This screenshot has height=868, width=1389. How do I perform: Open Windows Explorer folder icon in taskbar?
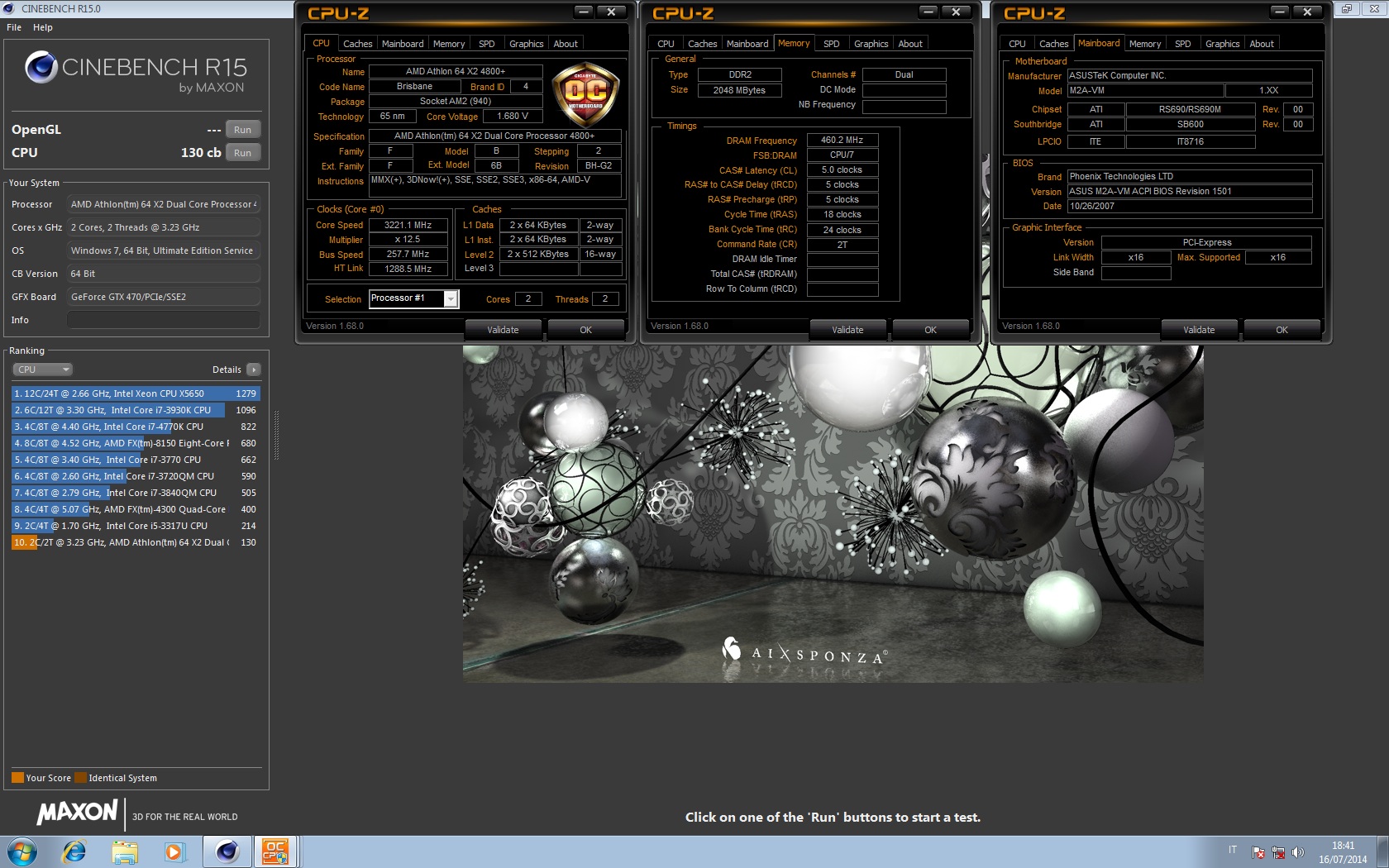[125, 851]
